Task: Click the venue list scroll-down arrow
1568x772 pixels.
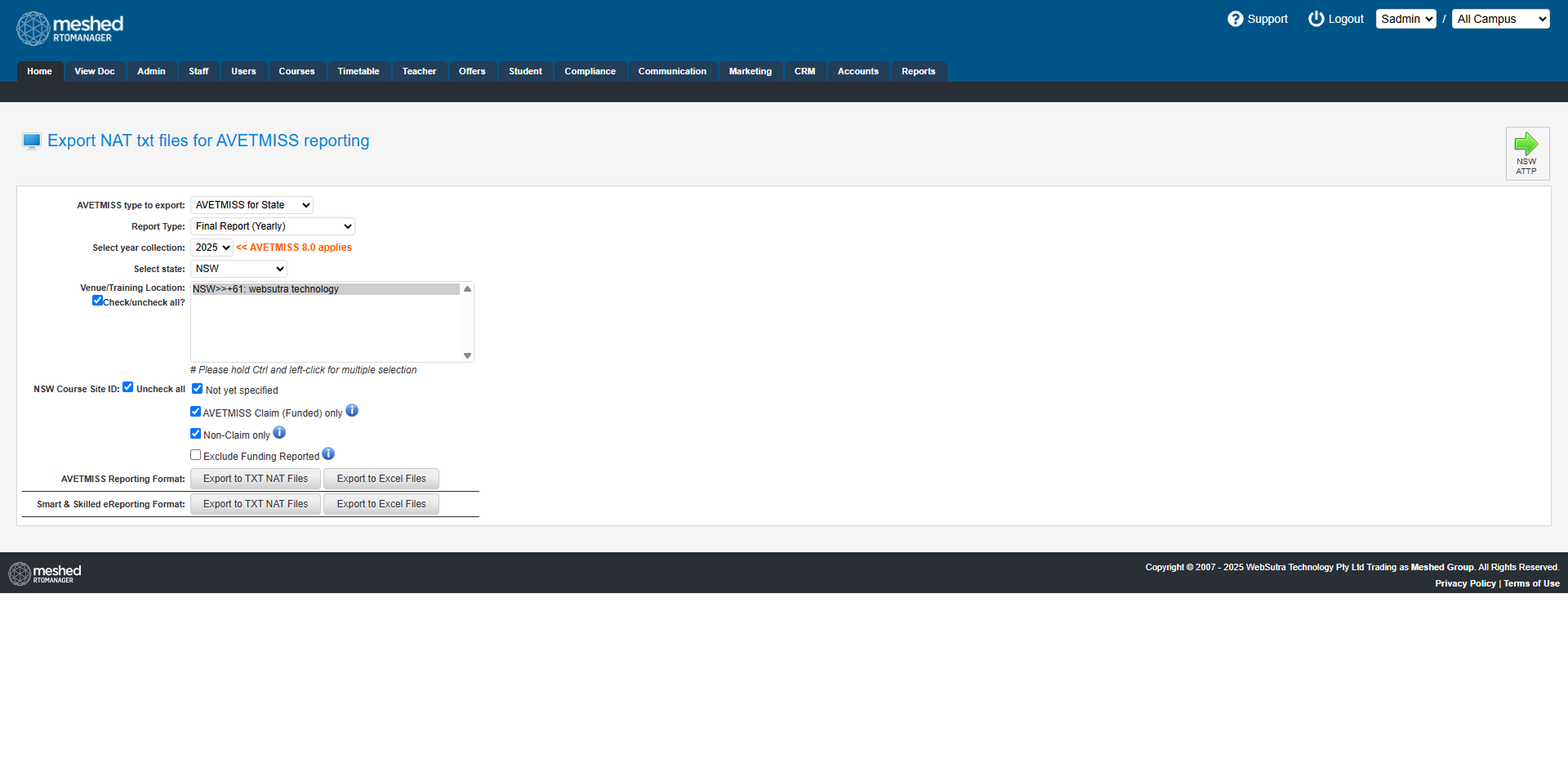Action: pos(466,355)
